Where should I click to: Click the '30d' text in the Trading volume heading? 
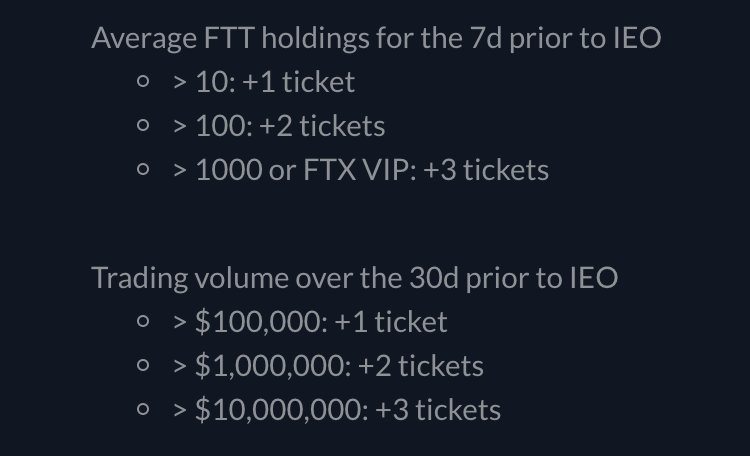click(434, 278)
